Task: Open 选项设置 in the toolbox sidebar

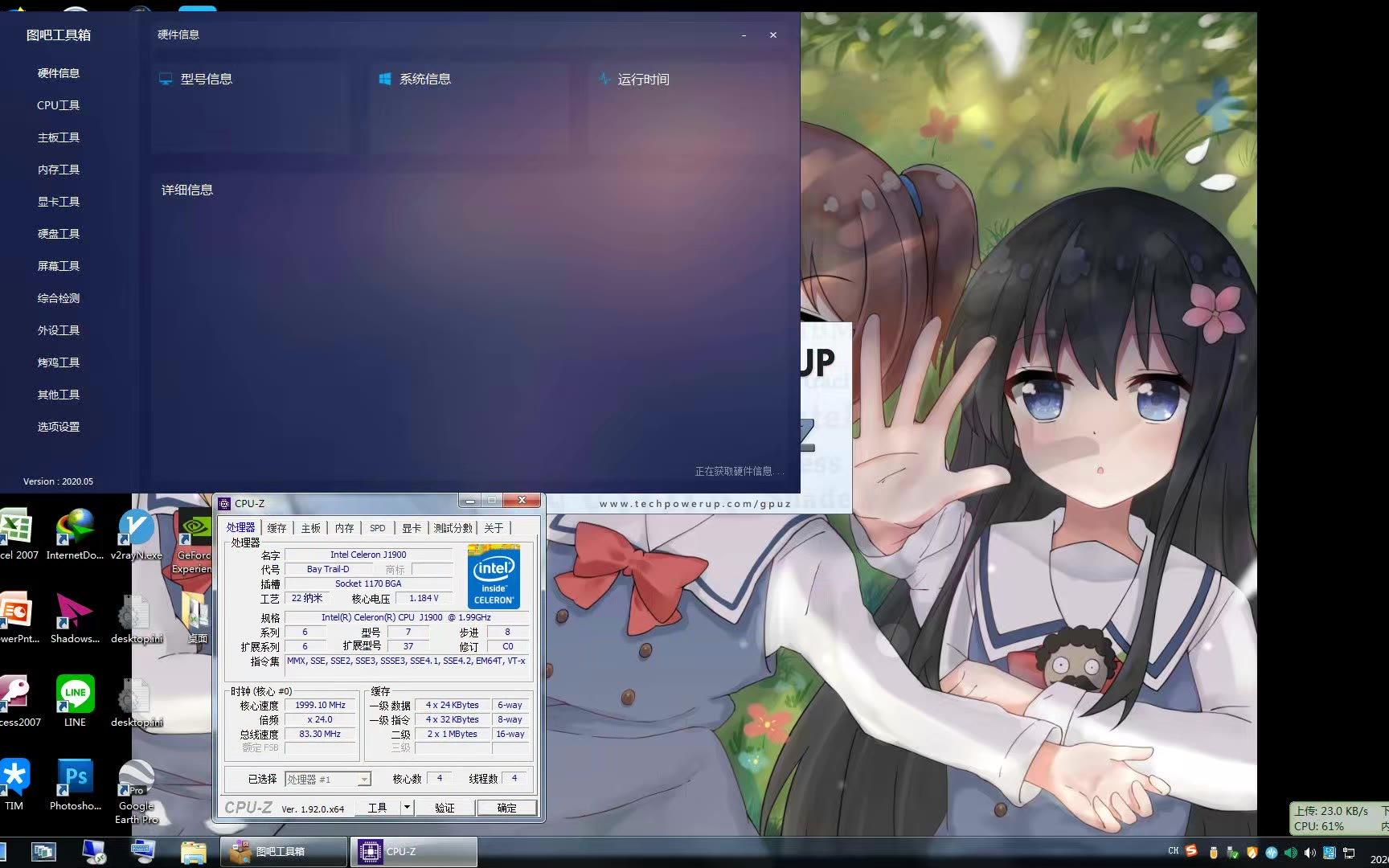Action: [x=59, y=427]
